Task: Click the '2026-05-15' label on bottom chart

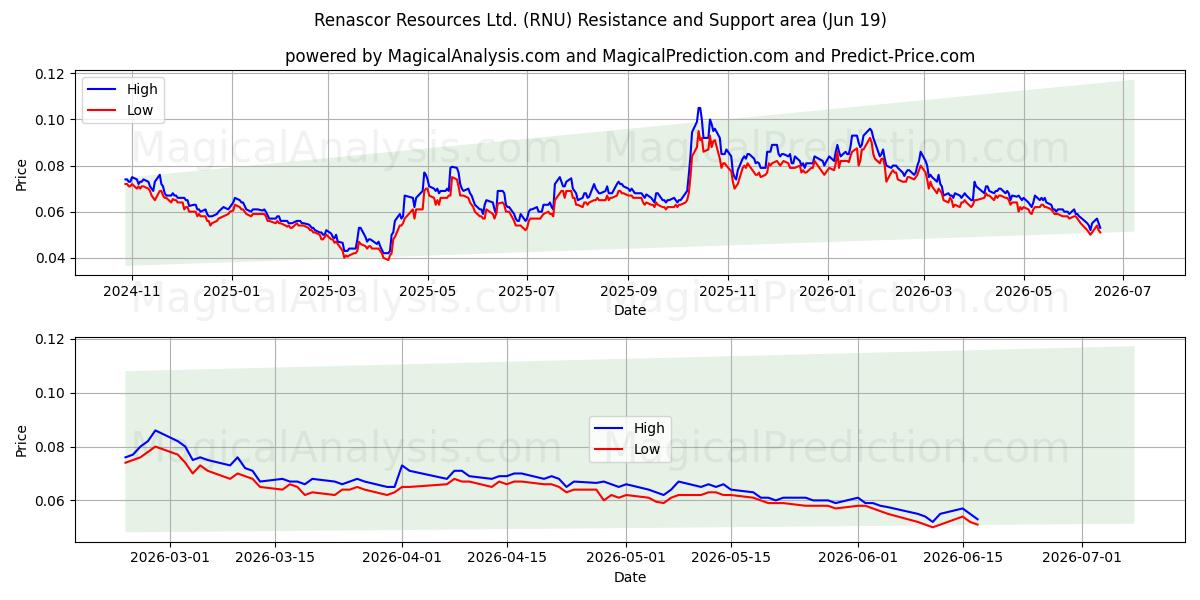Action: (731, 558)
